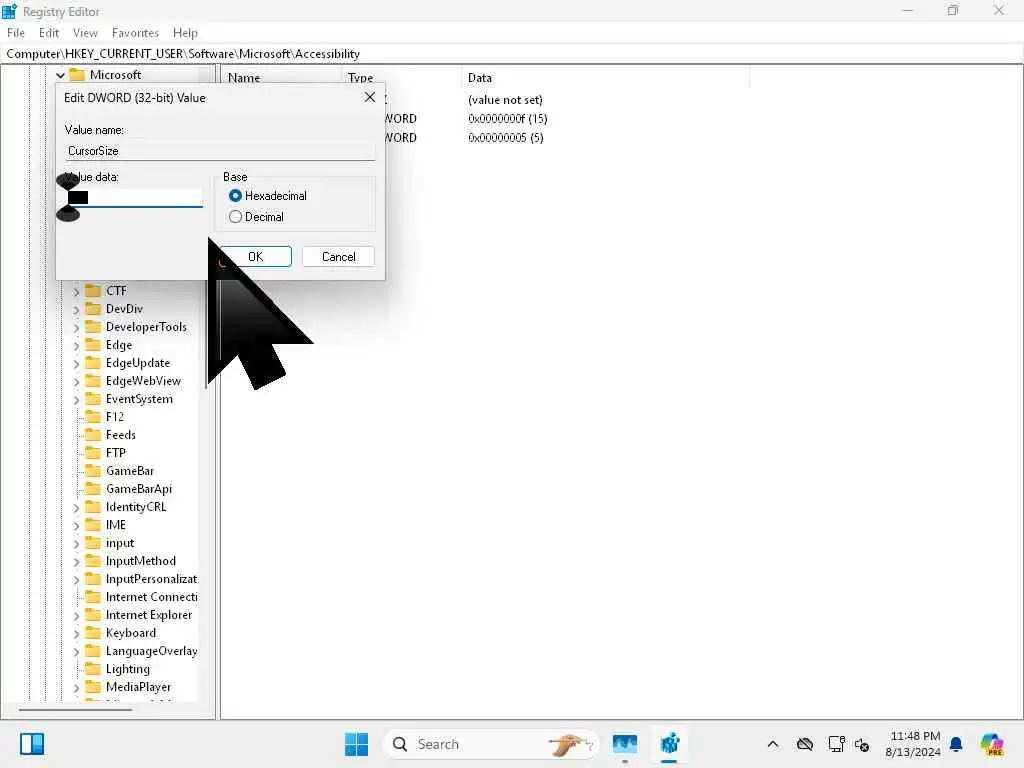Select the DevDiv folder icon
This screenshot has height=768, width=1024.
(x=93, y=309)
